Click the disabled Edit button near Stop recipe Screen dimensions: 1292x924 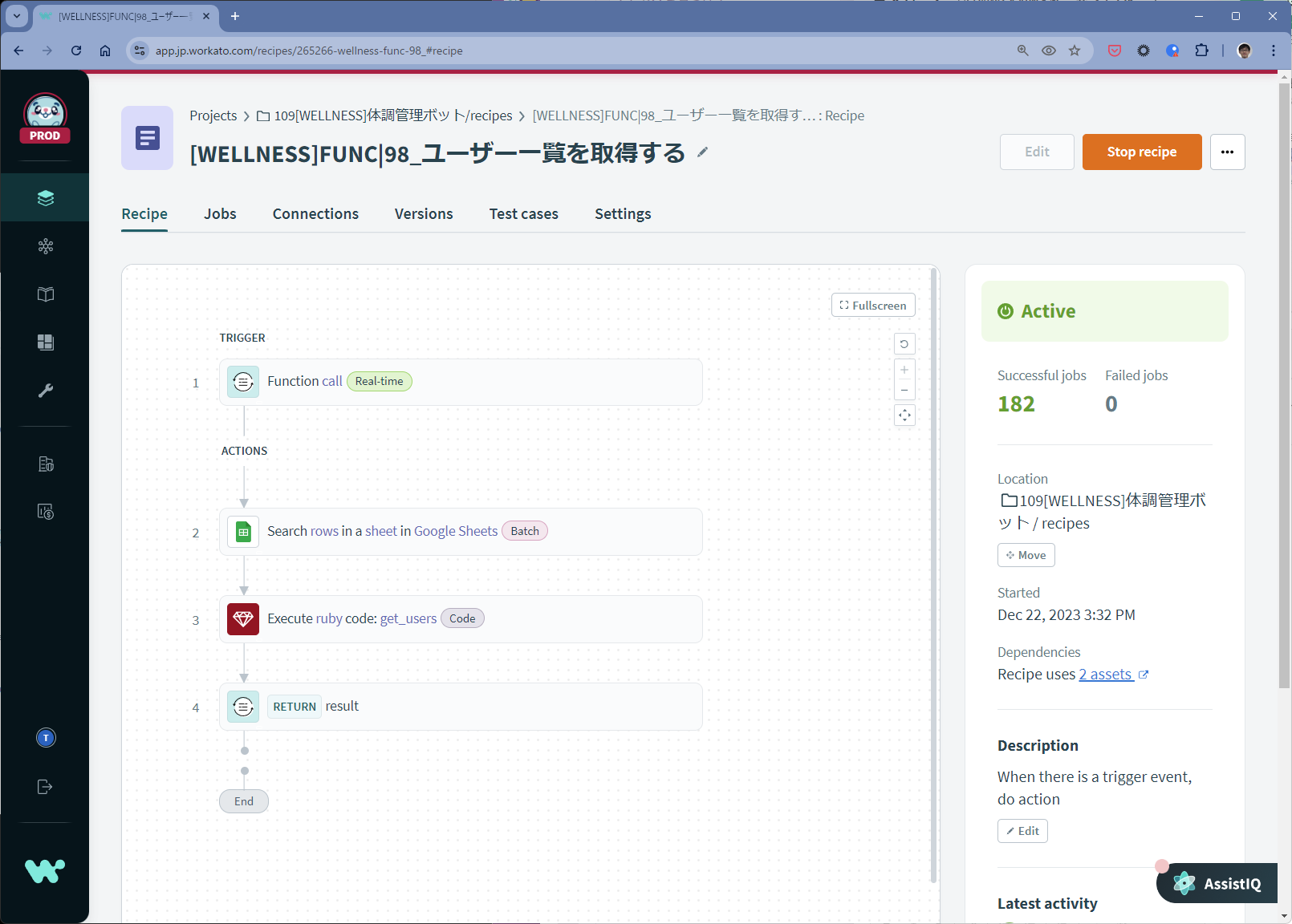click(x=1037, y=152)
